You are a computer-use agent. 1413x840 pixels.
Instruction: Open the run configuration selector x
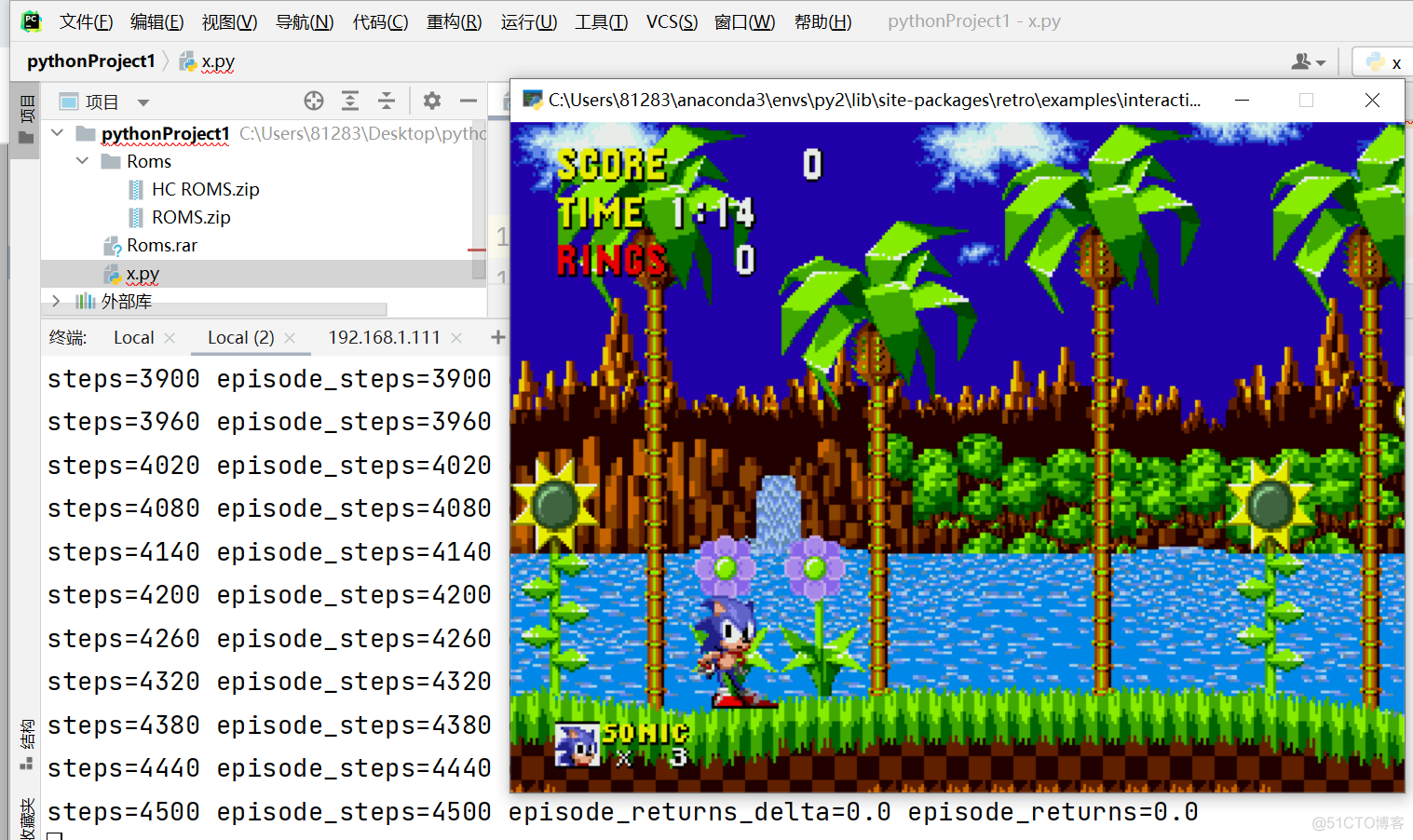1383,62
